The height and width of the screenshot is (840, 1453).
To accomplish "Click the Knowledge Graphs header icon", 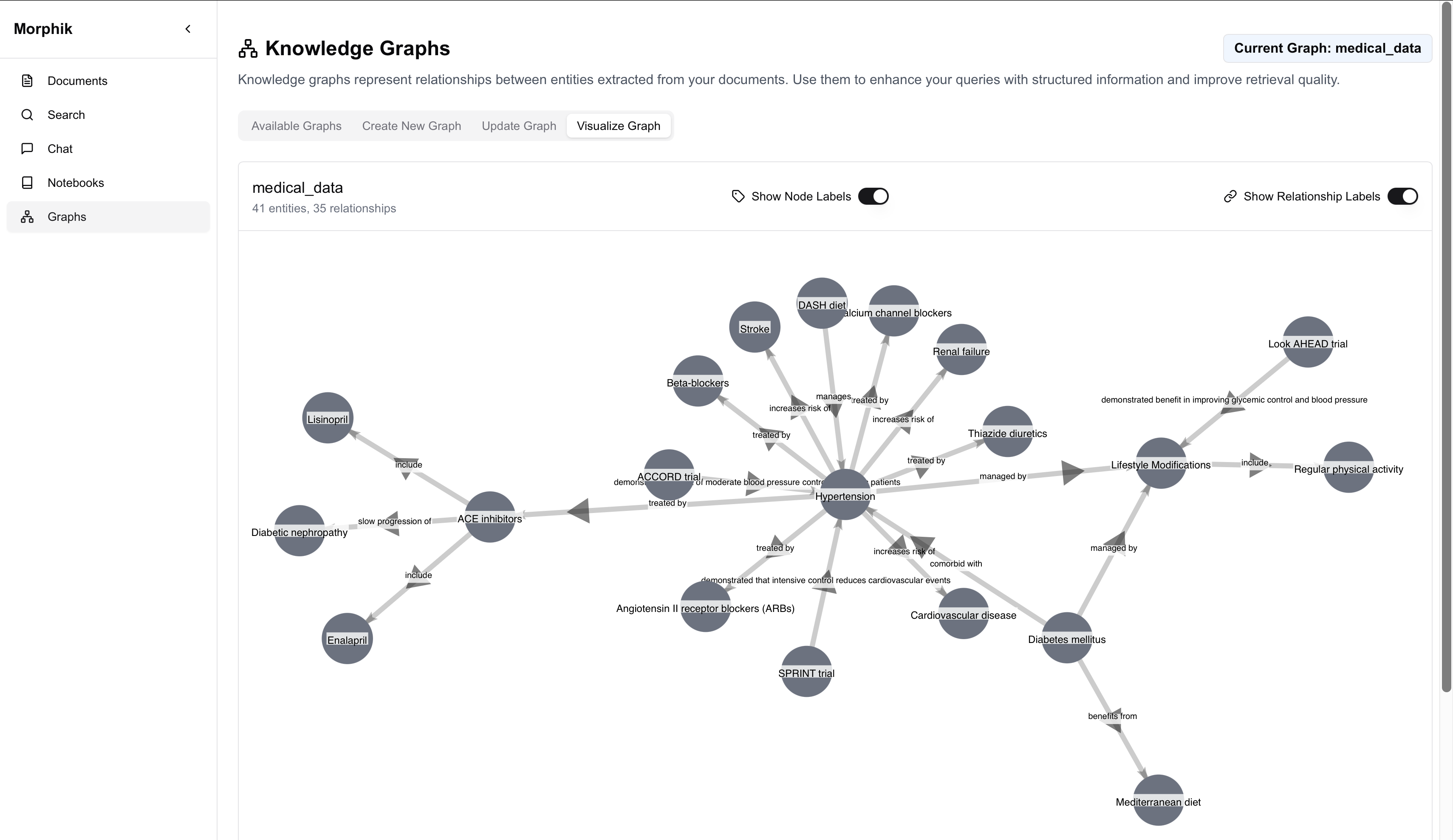I will (248, 48).
